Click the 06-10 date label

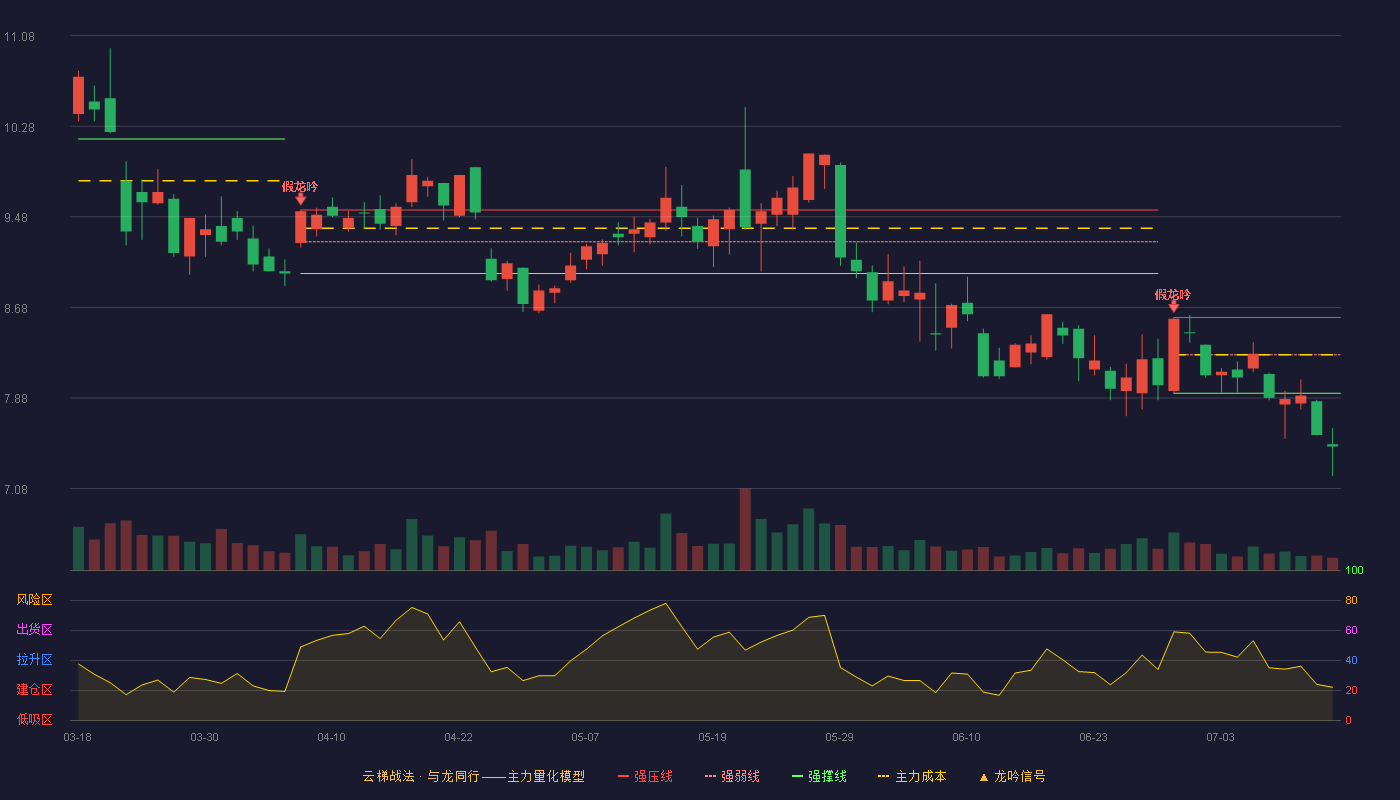point(966,737)
